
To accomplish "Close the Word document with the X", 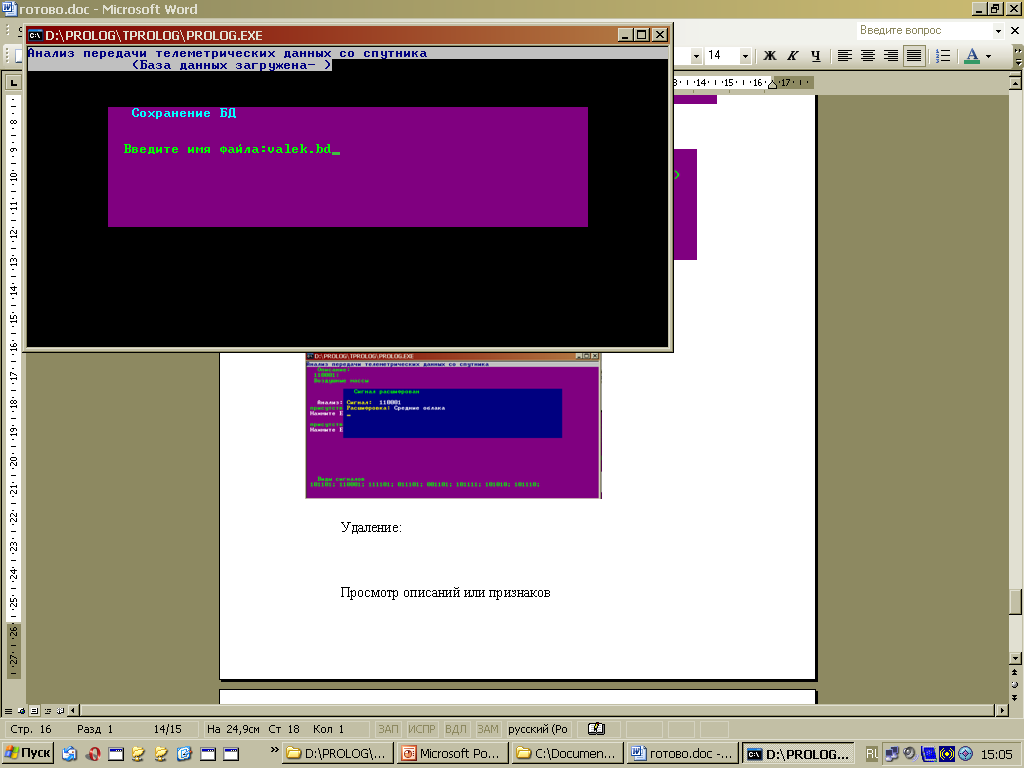I will 1016,30.
